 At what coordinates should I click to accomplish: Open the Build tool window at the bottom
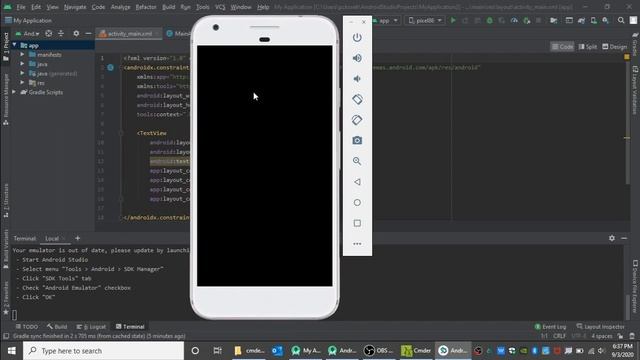coord(57,327)
